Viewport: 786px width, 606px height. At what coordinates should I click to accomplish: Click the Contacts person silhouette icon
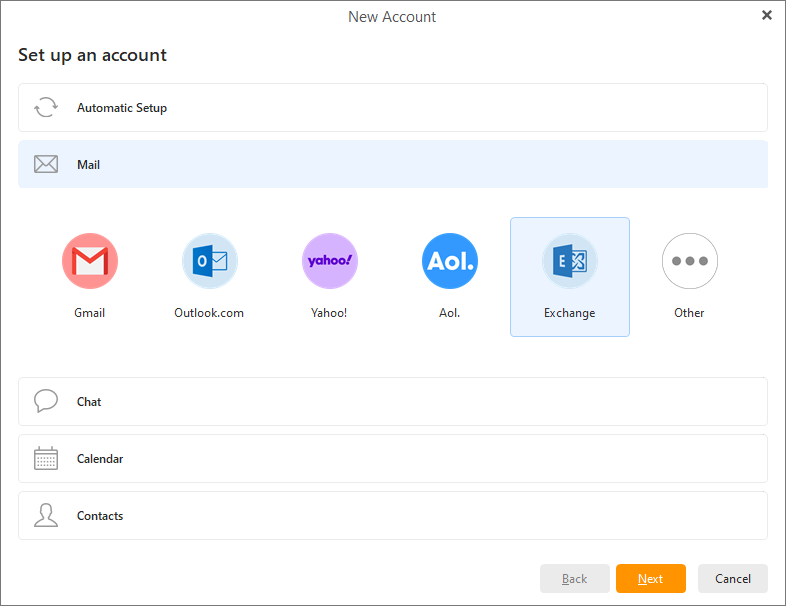pyautogui.click(x=46, y=515)
